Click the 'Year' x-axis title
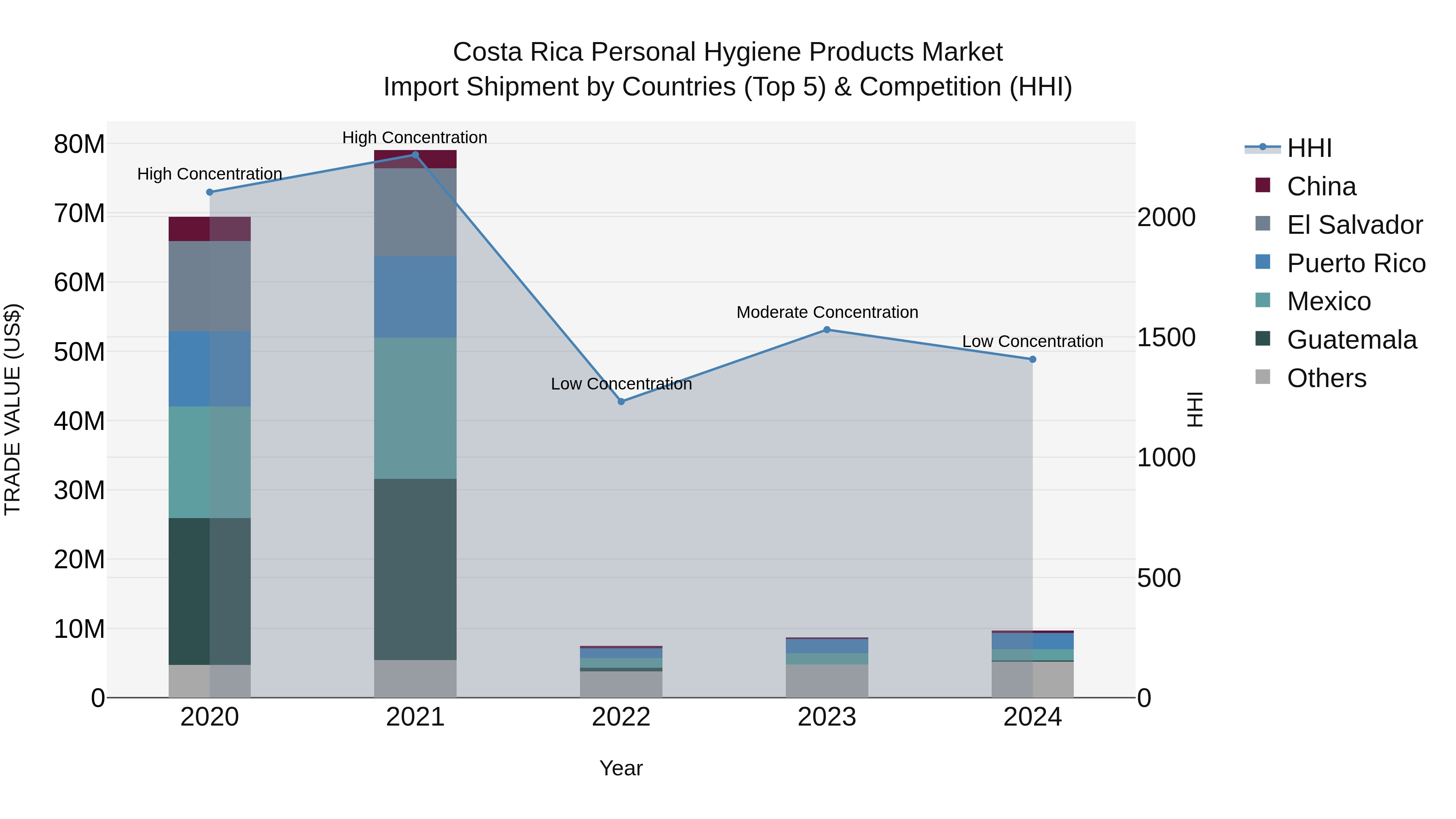Screen dimensions: 1456x819 tap(621, 769)
